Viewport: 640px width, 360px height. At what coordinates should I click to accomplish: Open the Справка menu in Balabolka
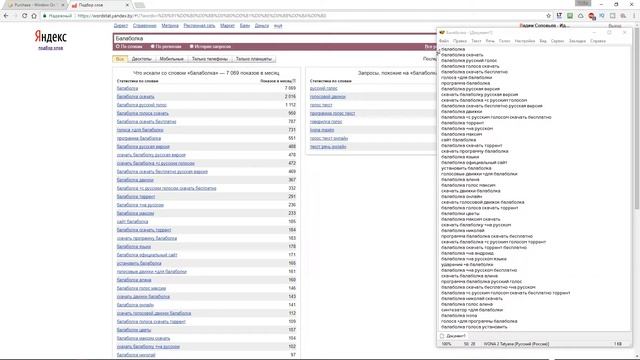[x=598, y=41]
